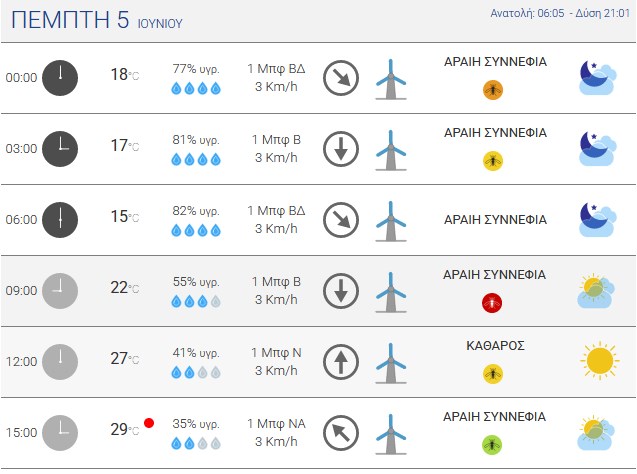Click the sunrise and sunset times text
The width and height of the screenshot is (637, 474).
[x=560, y=13]
